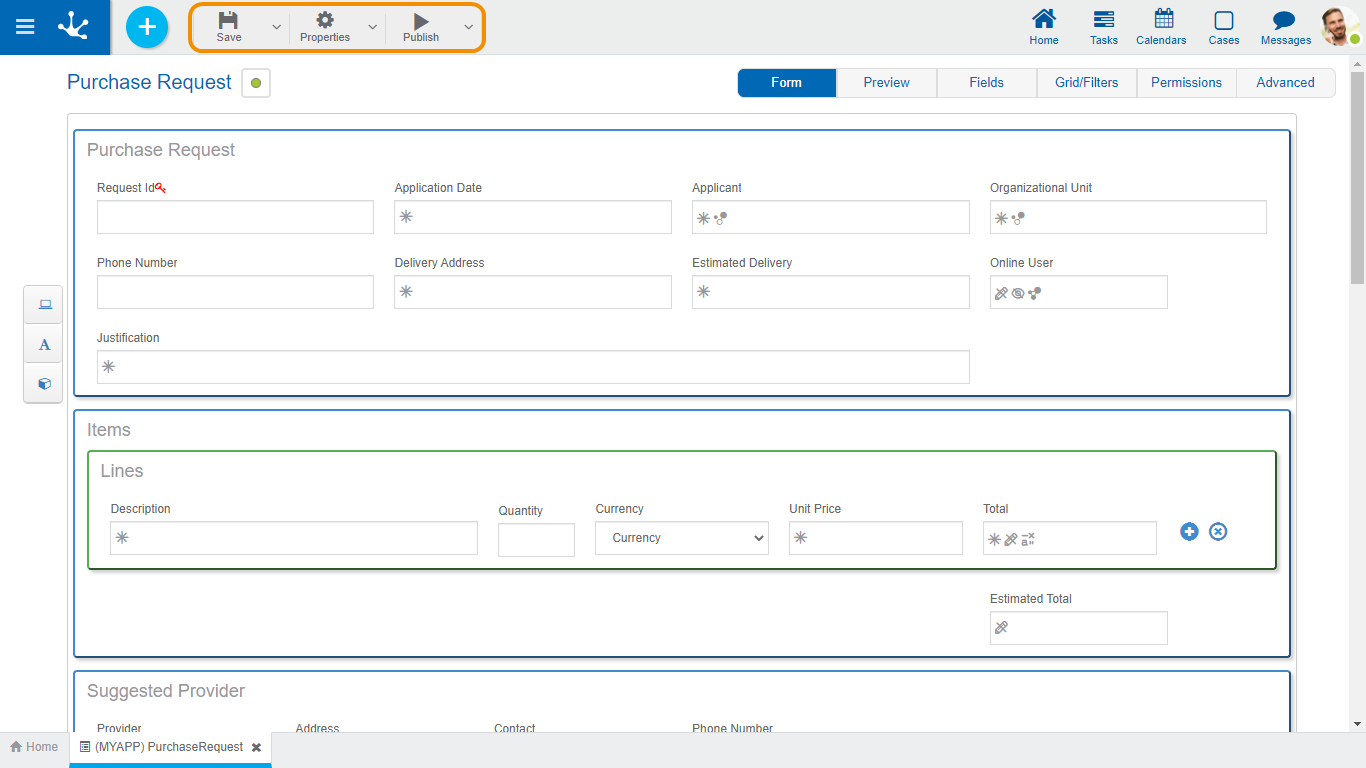
Task: Expand the Save dropdown arrow
Action: [x=277, y=27]
